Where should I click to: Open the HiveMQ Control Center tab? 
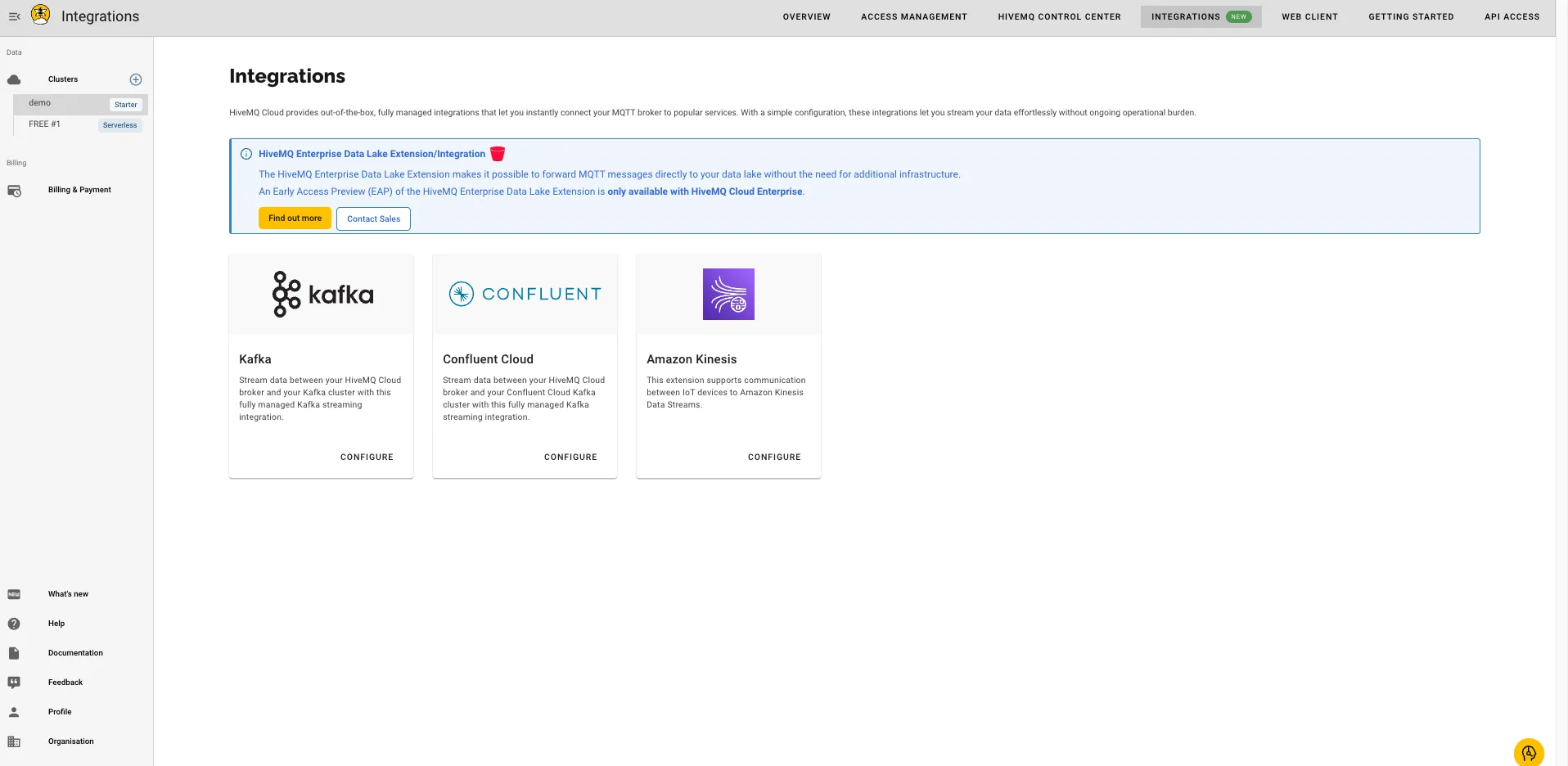[1059, 16]
